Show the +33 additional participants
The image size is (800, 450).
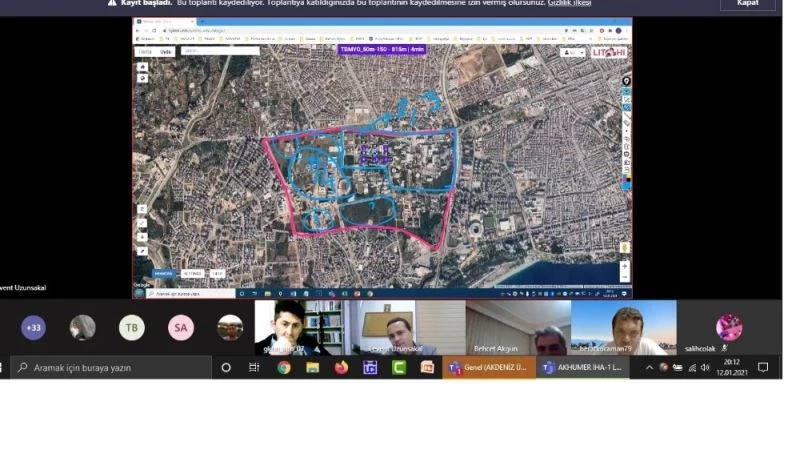click(34, 327)
